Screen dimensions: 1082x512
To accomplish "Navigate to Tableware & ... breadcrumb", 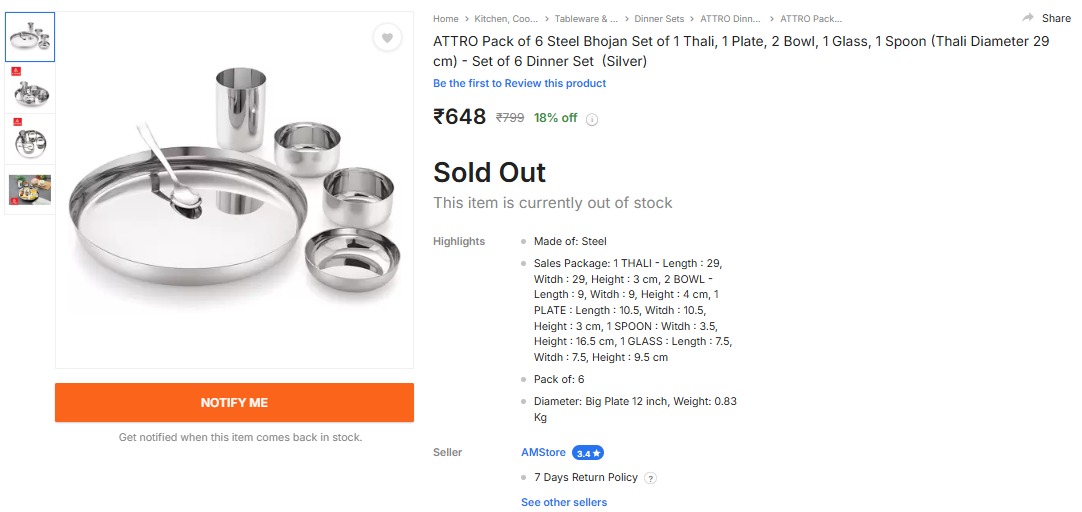I will pyautogui.click(x=586, y=19).
